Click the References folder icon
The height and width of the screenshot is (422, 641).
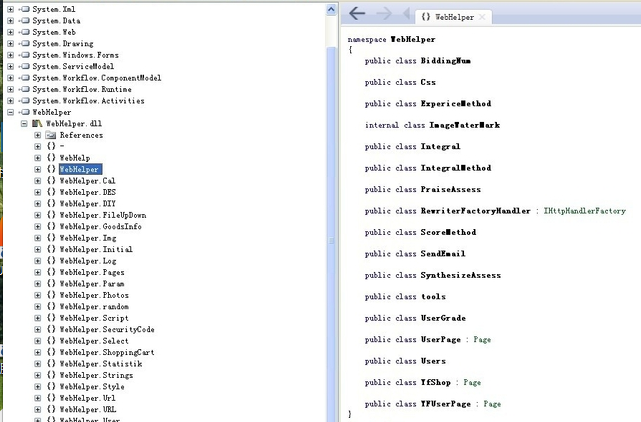(50, 135)
